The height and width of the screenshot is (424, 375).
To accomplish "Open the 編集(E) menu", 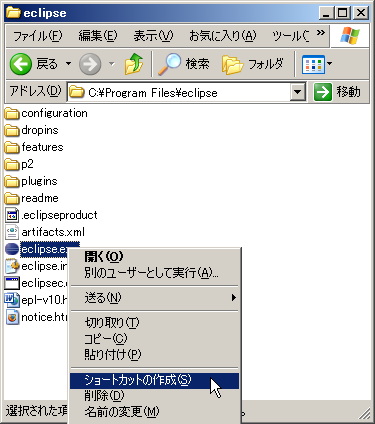I will tap(98, 36).
